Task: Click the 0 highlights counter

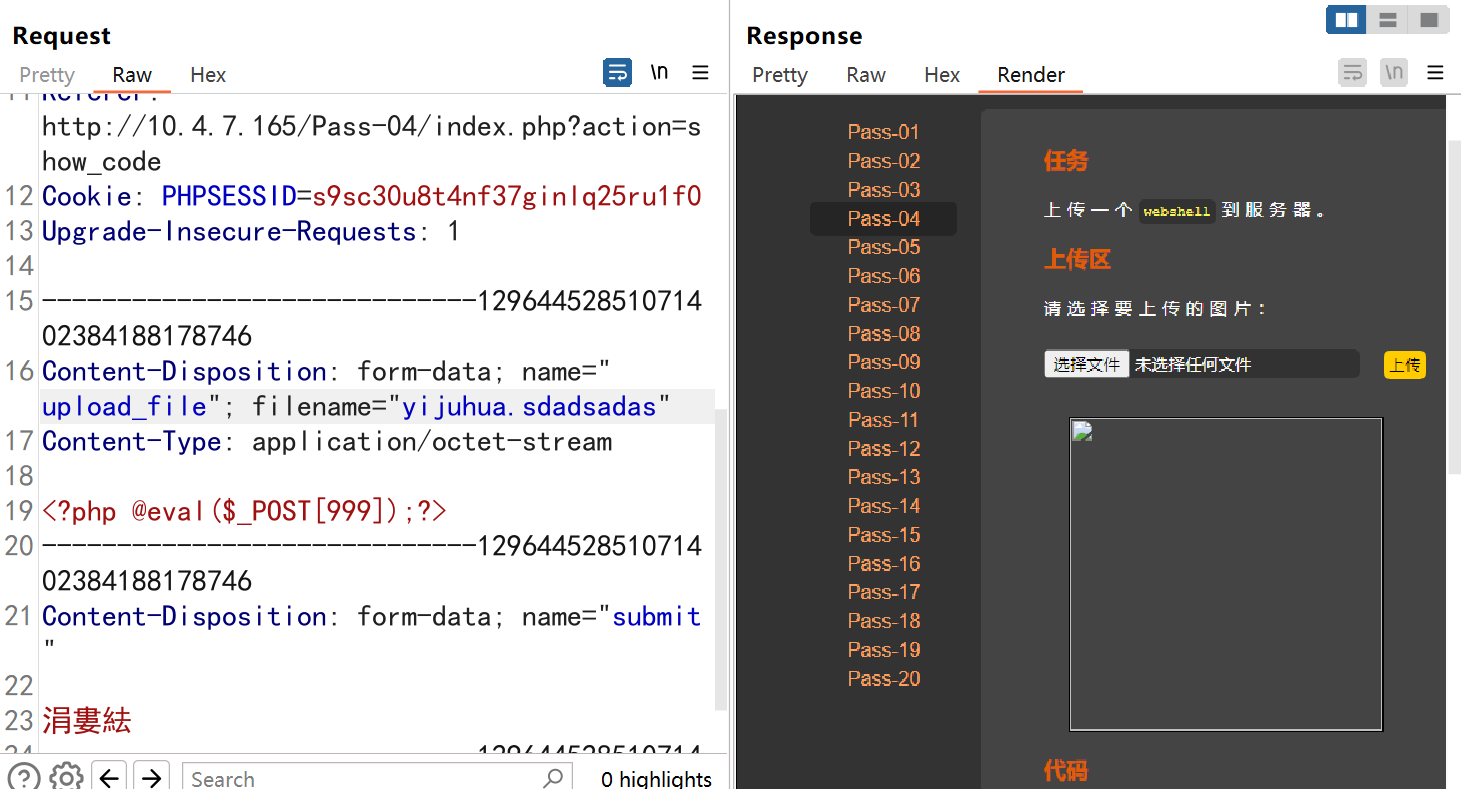Action: coord(657,779)
